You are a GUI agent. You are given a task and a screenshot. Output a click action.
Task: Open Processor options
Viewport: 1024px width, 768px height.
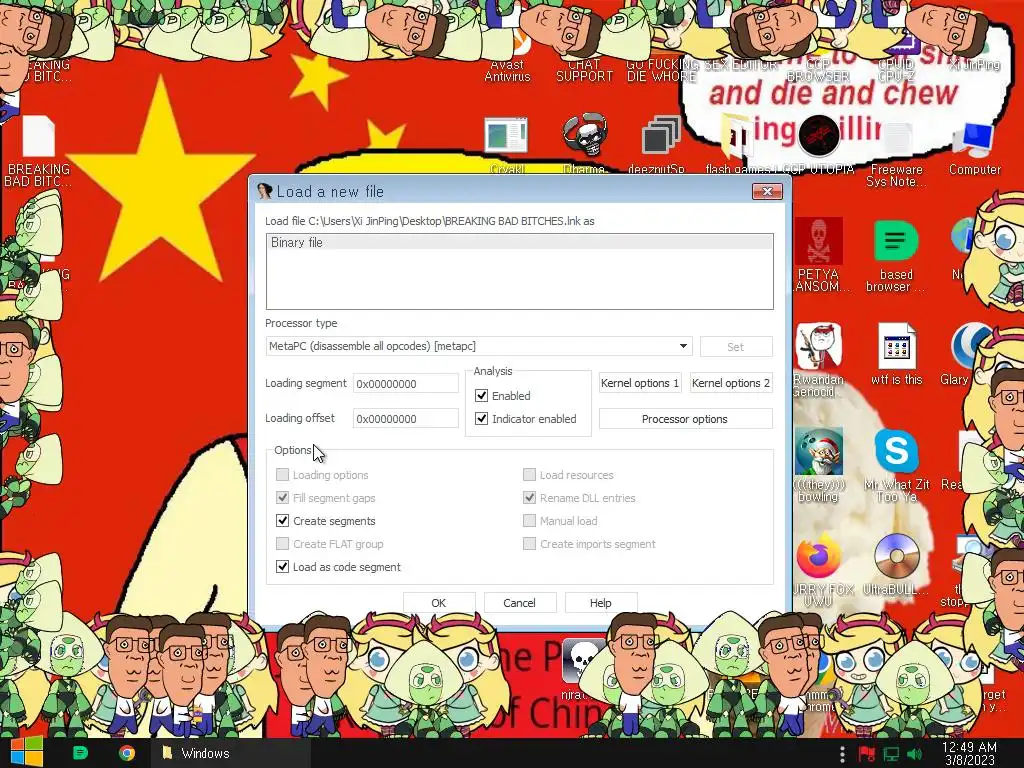[x=685, y=419]
